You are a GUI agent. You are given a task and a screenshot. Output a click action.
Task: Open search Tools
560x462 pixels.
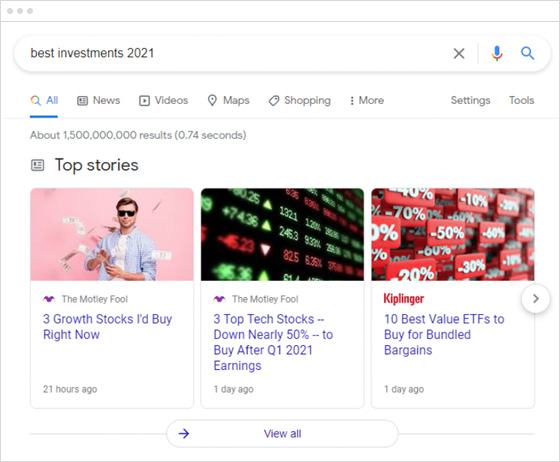coord(521,100)
